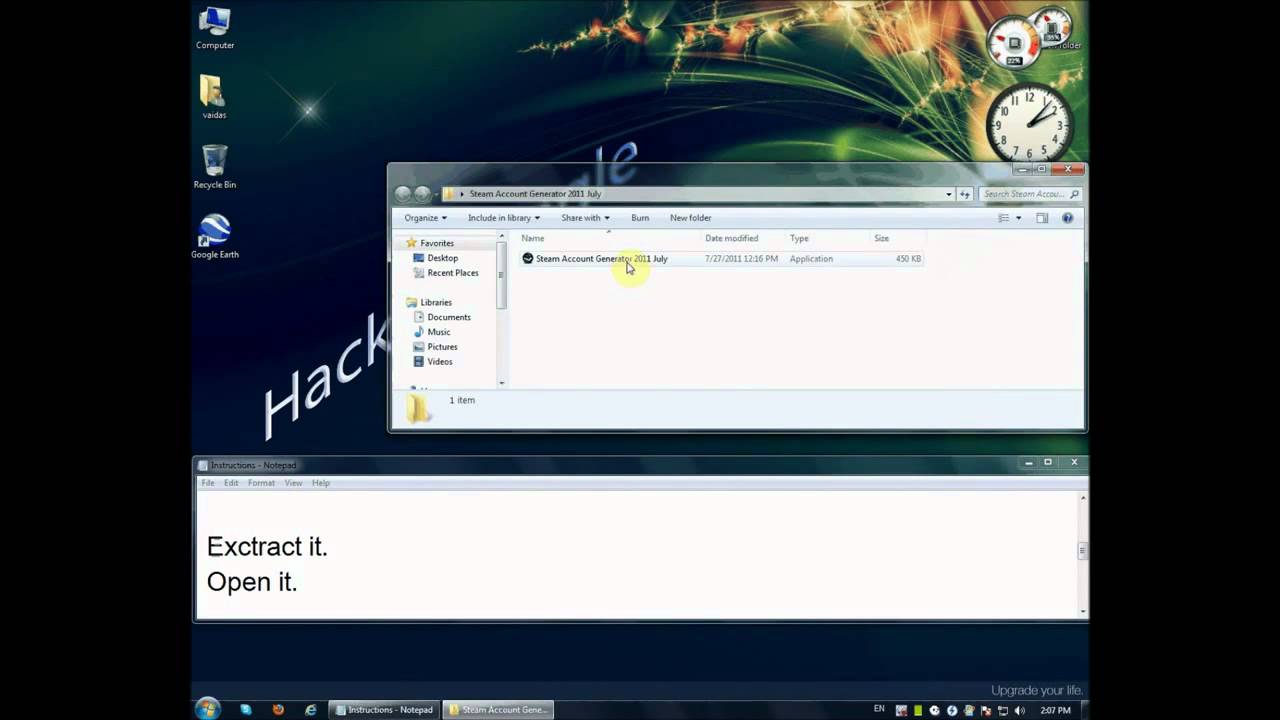Click the network tray icon
This screenshot has width=1280, height=720.
pos(1003,710)
